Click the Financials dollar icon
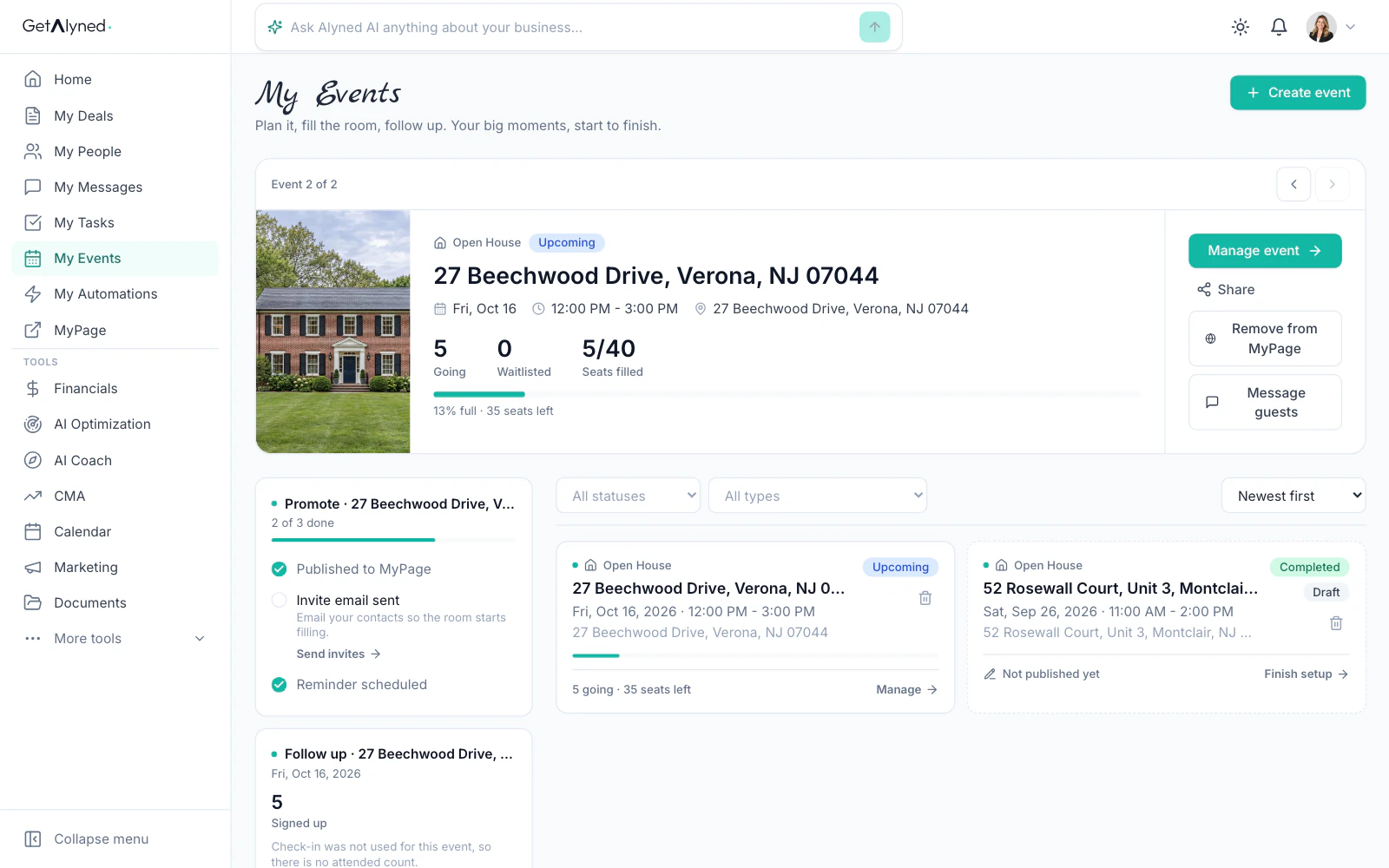 [33, 389]
